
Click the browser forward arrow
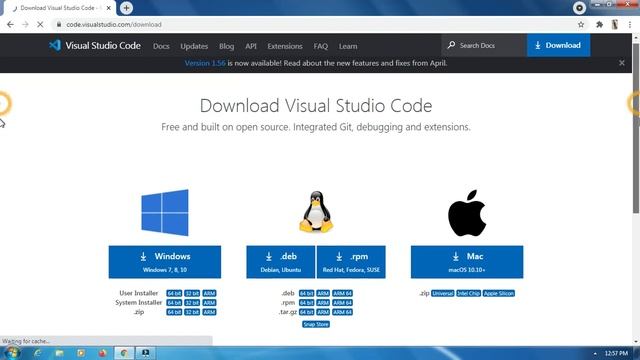25,24
